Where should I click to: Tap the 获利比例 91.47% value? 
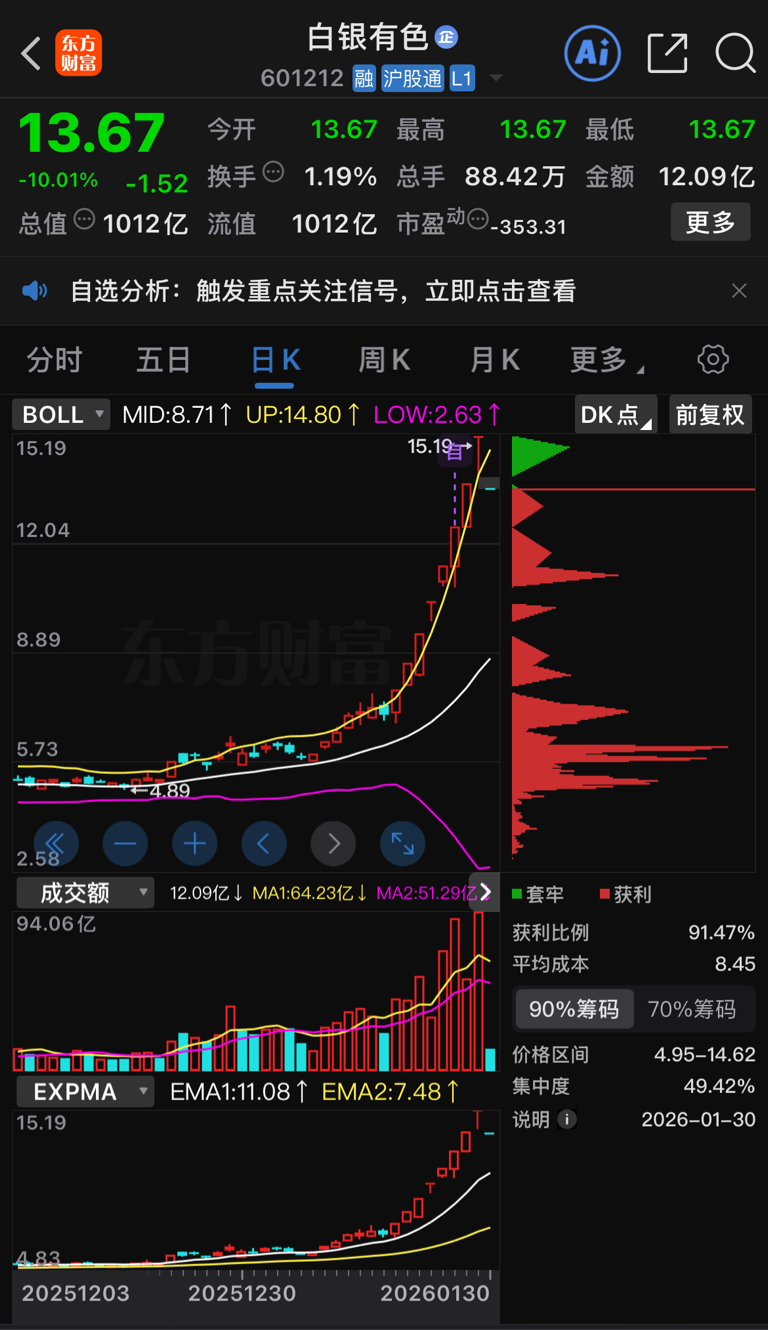(721, 933)
